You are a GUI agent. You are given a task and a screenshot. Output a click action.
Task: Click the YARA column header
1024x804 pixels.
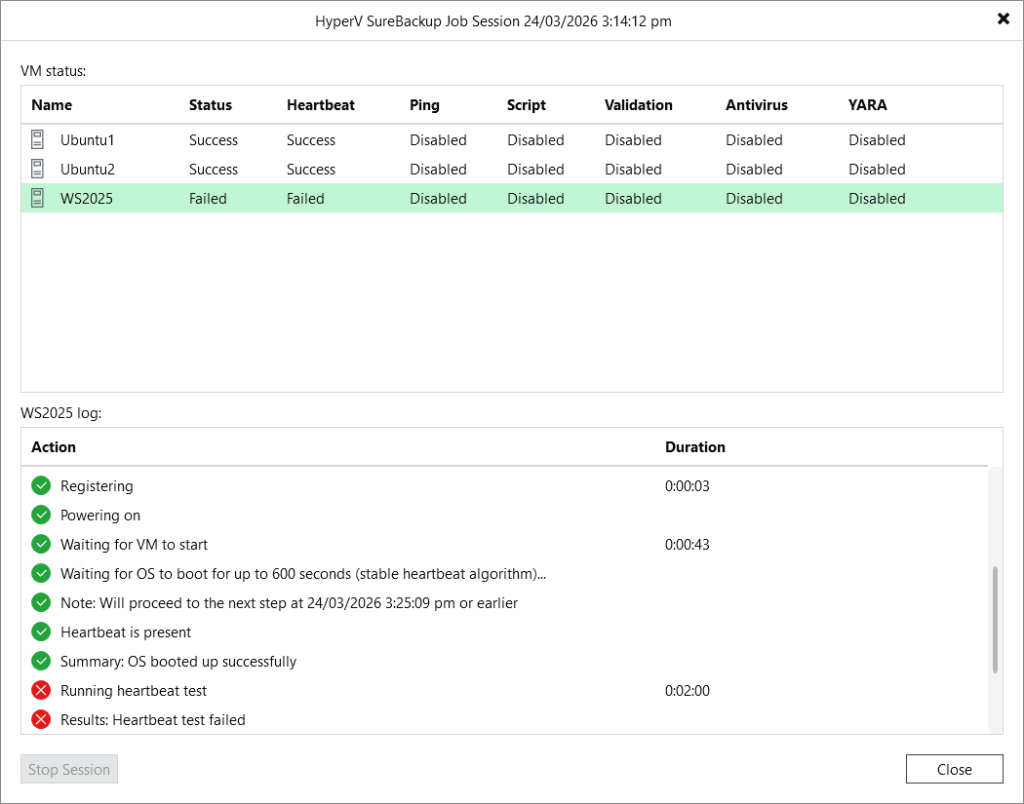pyautogui.click(x=867, y=105)
